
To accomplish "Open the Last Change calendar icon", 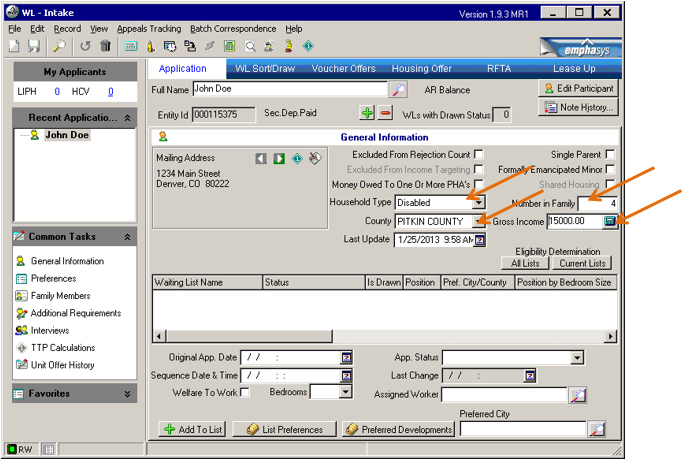I will tap(530, 375).
